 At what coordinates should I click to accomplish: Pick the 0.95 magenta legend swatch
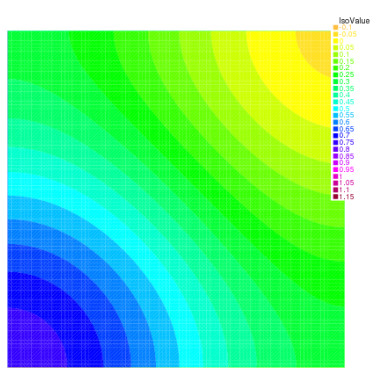[335, 170]
